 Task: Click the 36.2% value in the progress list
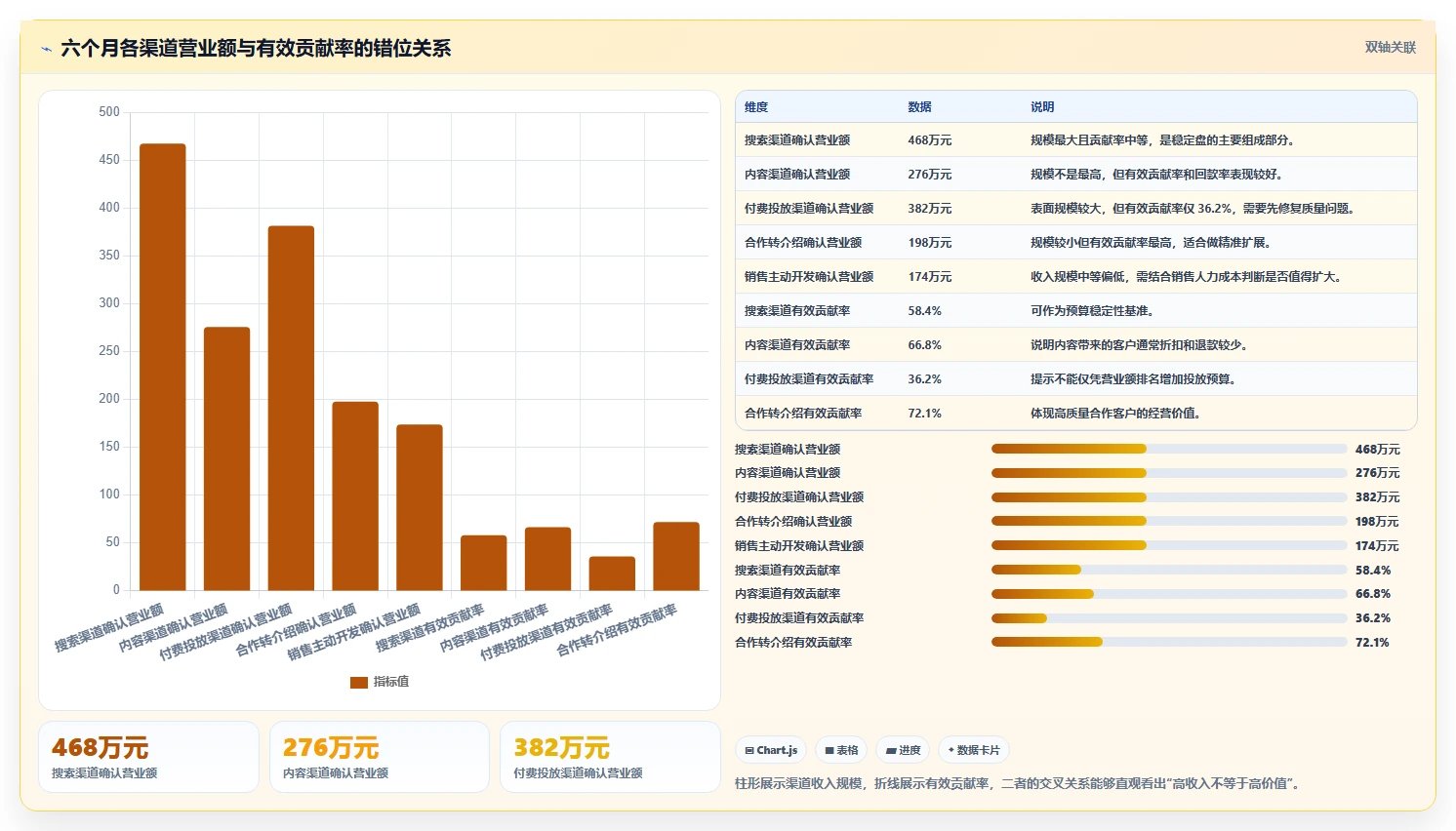tap(1373, 618)
